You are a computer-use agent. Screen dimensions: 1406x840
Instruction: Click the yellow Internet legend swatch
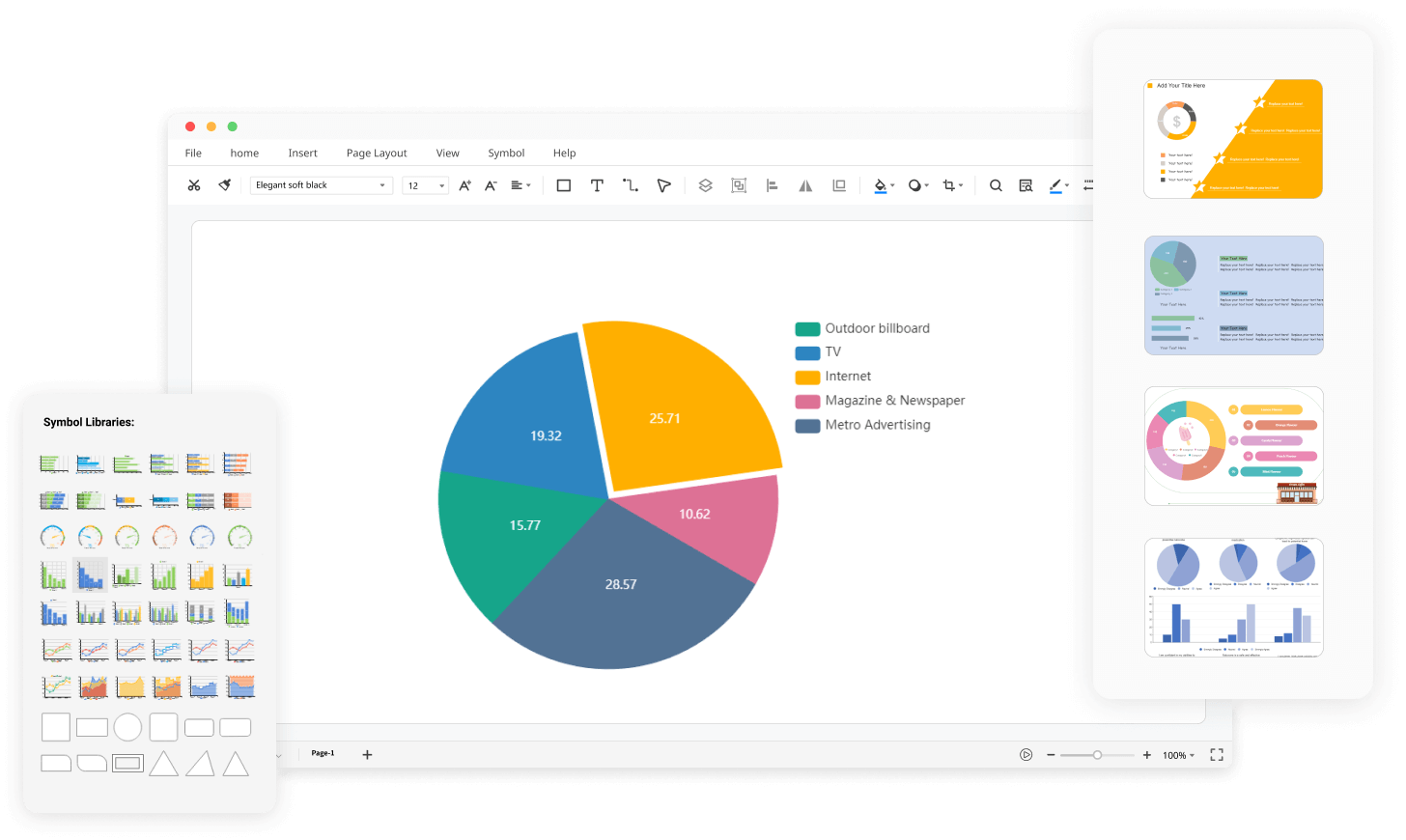point(807,378)
